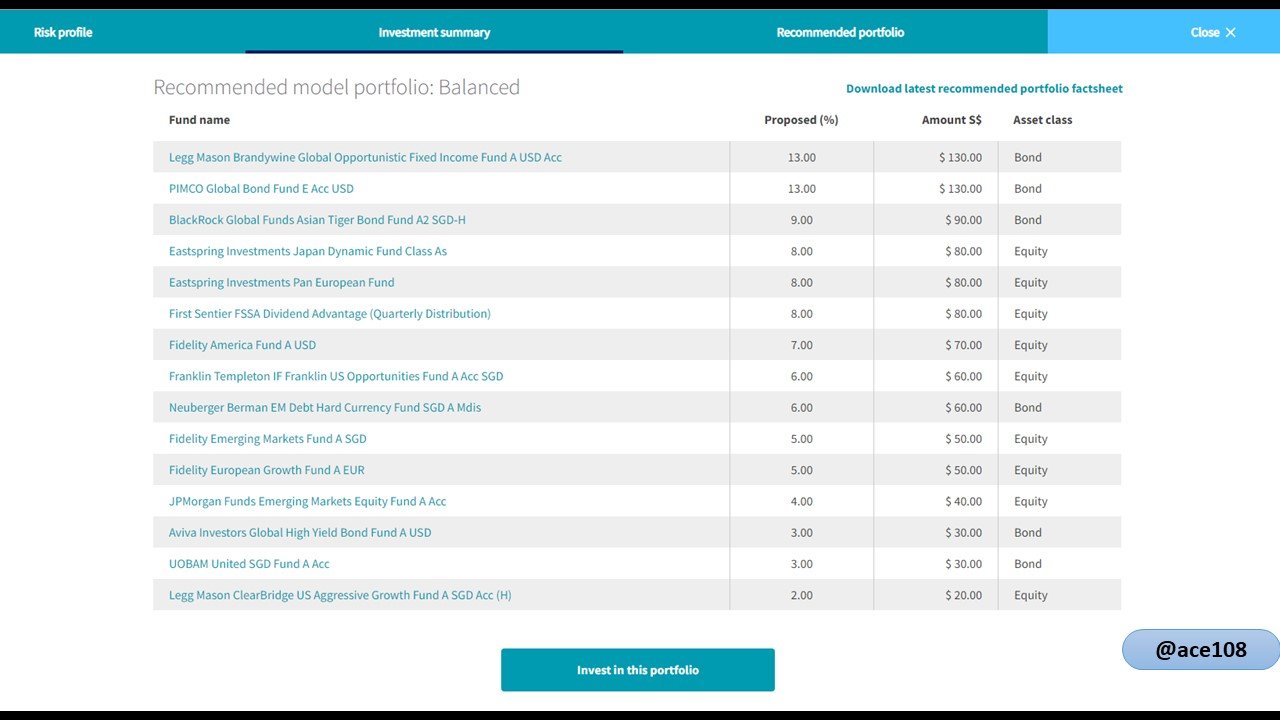The width and height of the screenshot is (1280, 720).
Task: Click Equity asset class in Fidelity America row
Action: [1030, 345]
